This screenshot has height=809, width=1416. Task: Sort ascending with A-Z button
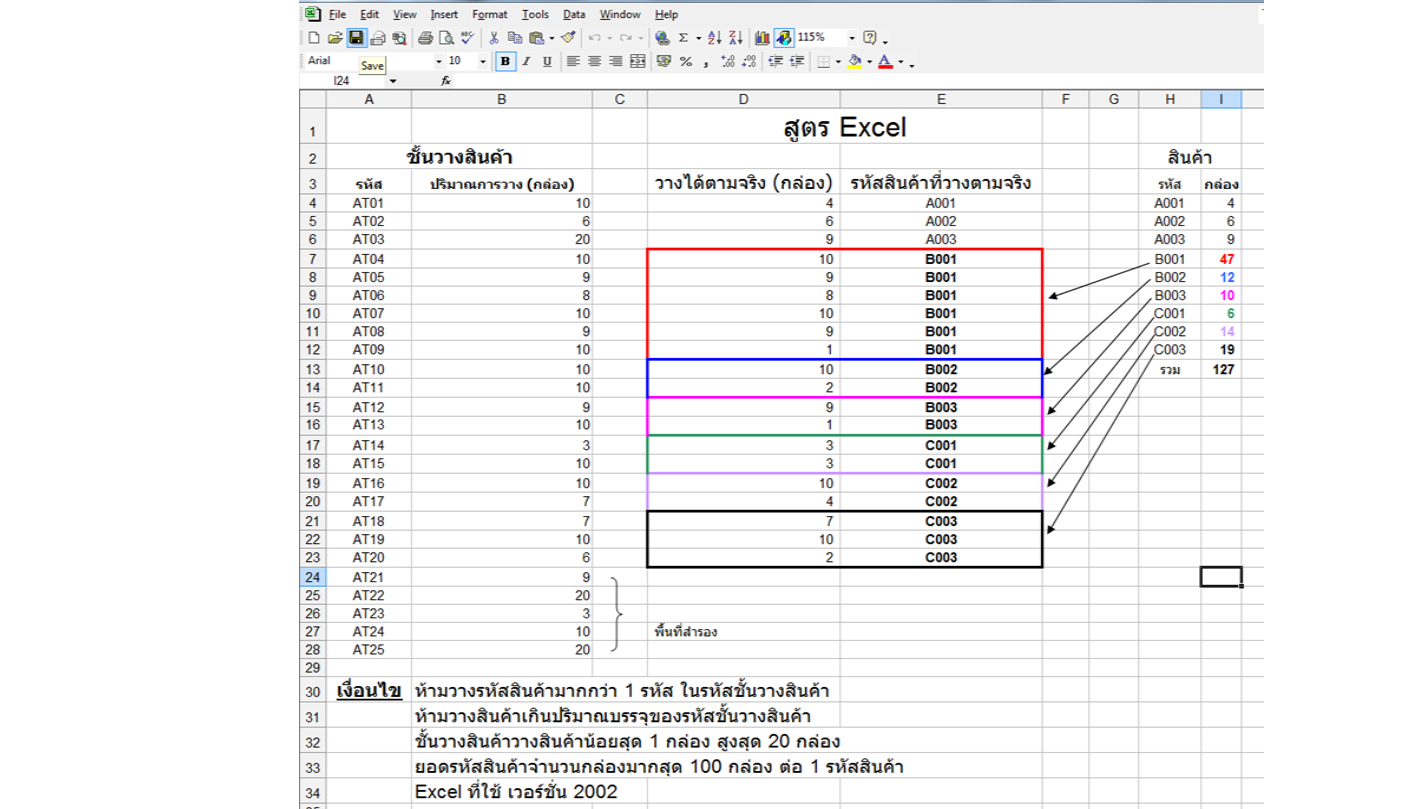[714, 38]
